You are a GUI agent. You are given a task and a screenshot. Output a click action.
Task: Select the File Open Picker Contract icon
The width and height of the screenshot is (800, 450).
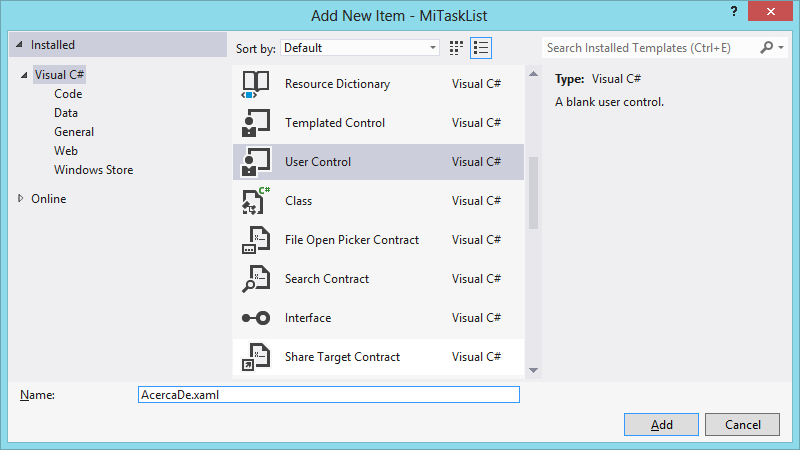(255, 240)
